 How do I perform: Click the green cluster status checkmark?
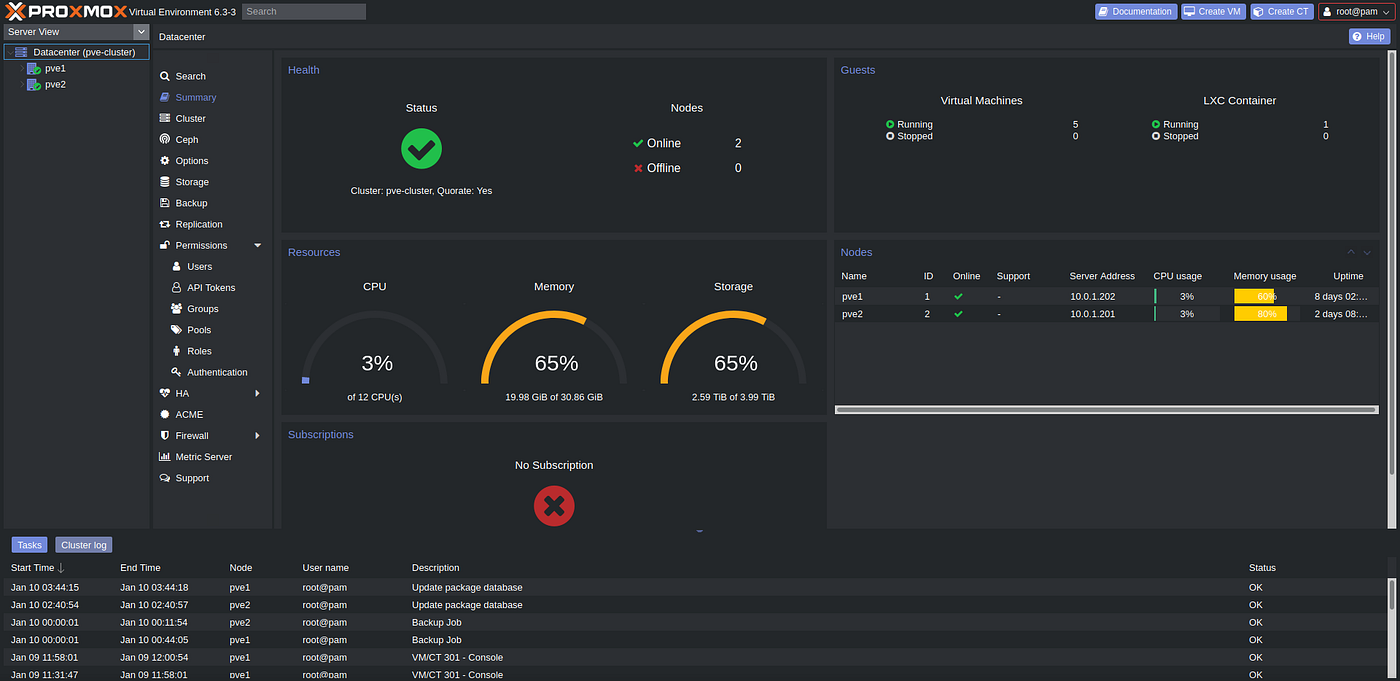click(421, 149)
